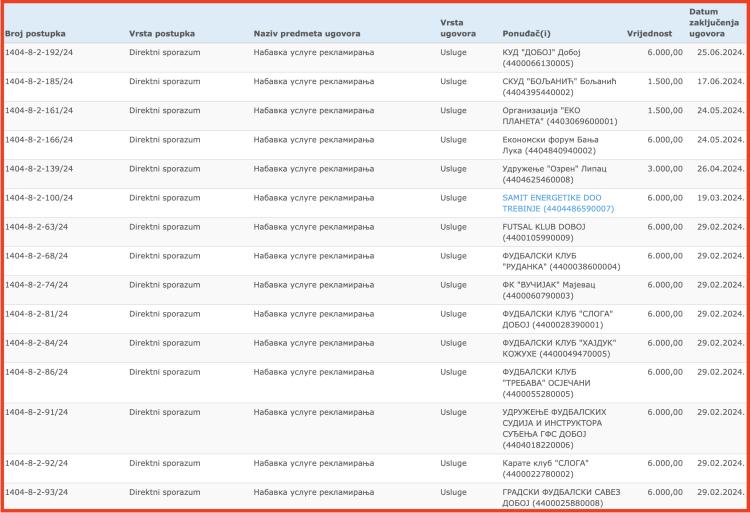750x513 pixels.
Task: Click Direktni sporazum in row 1404-8-2-100/24
Action: point(165,197)
